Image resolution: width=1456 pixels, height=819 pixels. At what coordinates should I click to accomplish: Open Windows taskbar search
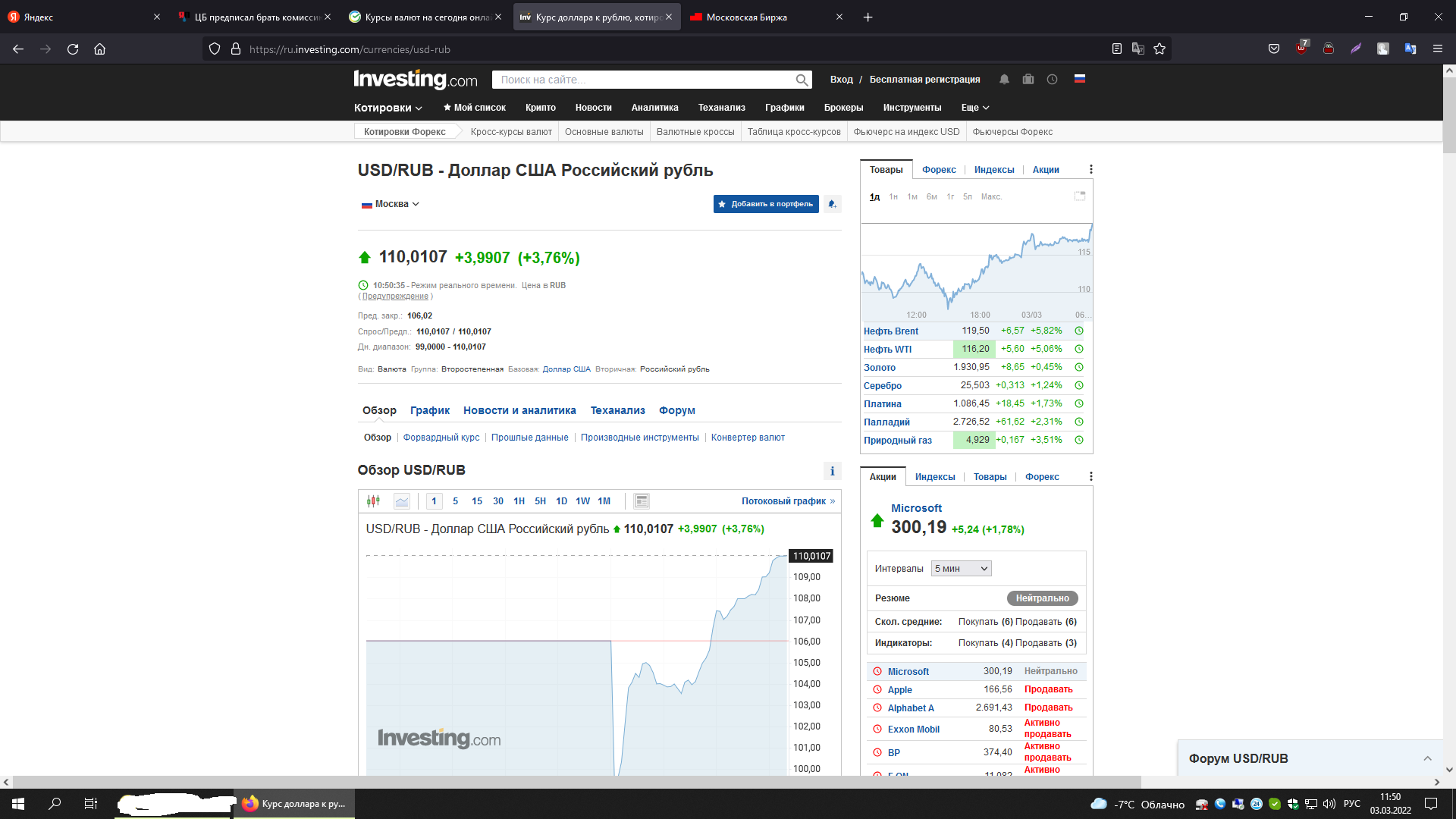point(55,804)
